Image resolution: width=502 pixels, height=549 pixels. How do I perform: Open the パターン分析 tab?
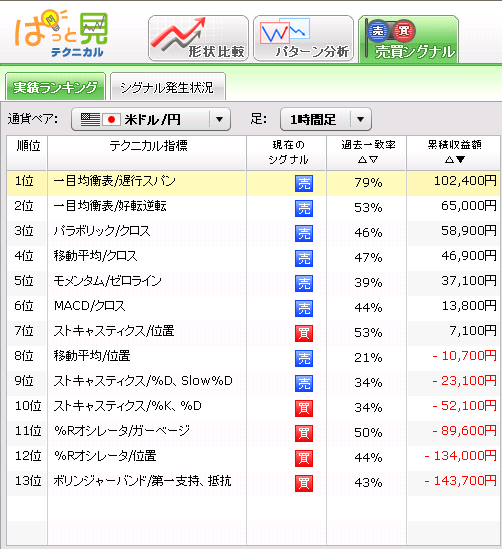coord(303,38)
